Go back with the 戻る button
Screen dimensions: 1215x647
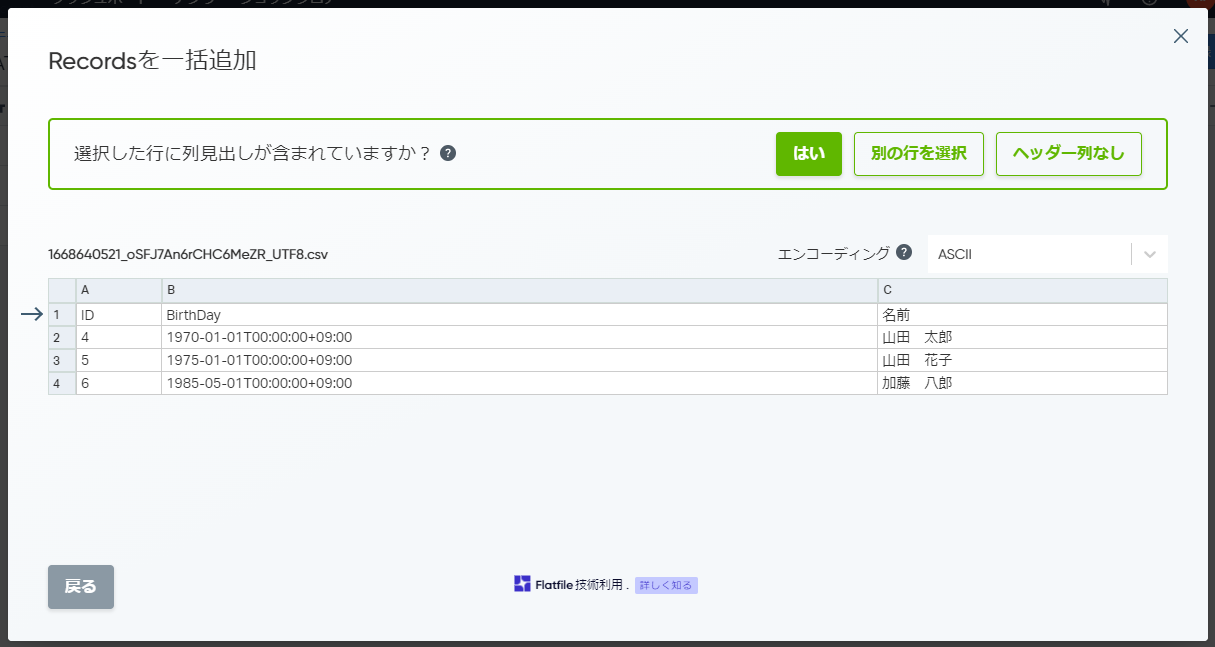click(x=81, y=587)
